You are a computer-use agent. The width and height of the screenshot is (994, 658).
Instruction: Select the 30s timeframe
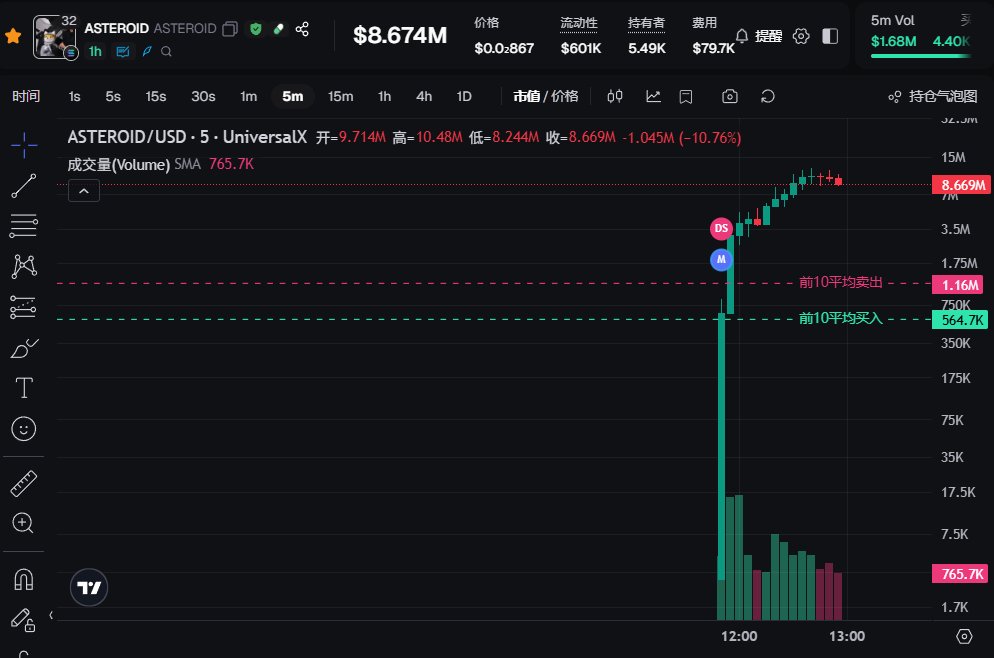tap(203, 96)
